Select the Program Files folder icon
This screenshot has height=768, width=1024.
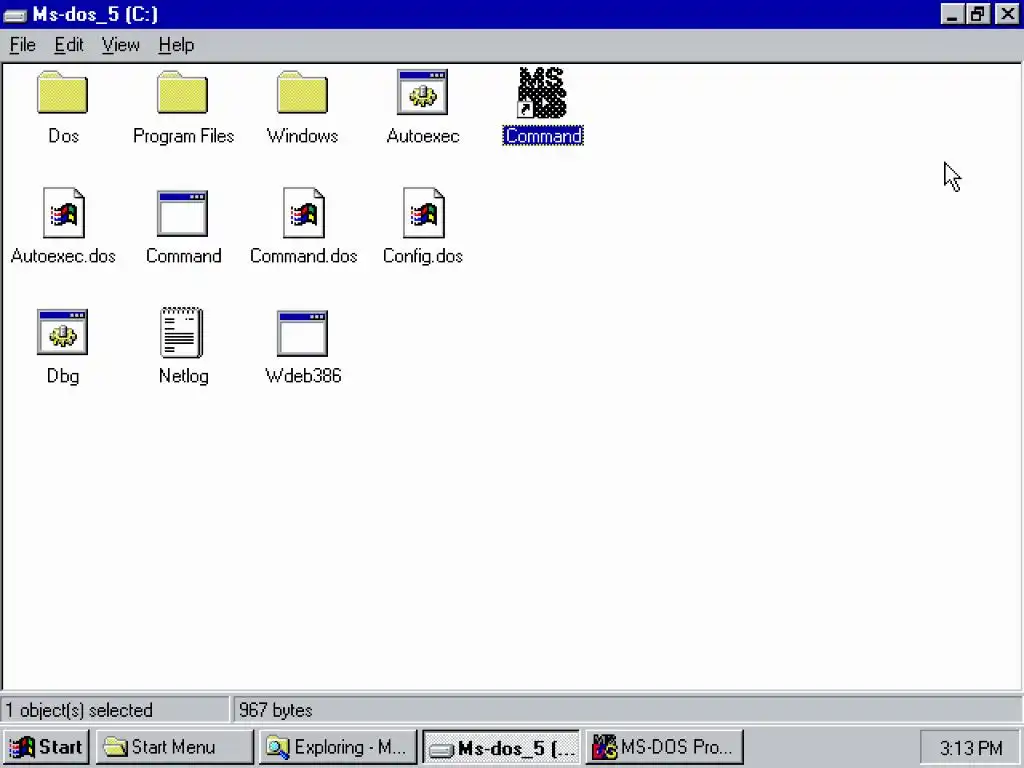[x=182, y=93]
